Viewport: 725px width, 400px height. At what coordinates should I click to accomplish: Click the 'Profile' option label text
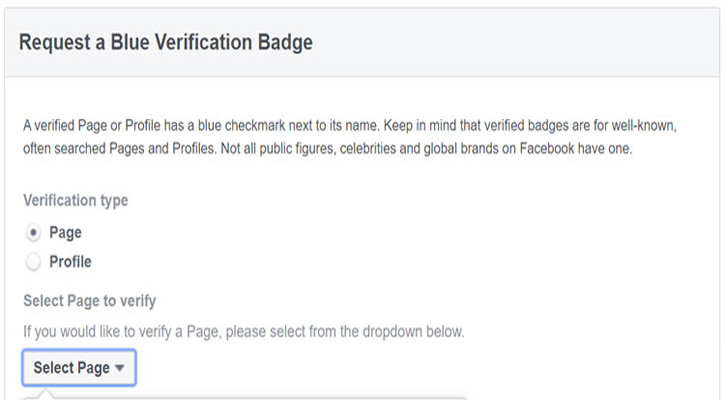click(70, 262)
